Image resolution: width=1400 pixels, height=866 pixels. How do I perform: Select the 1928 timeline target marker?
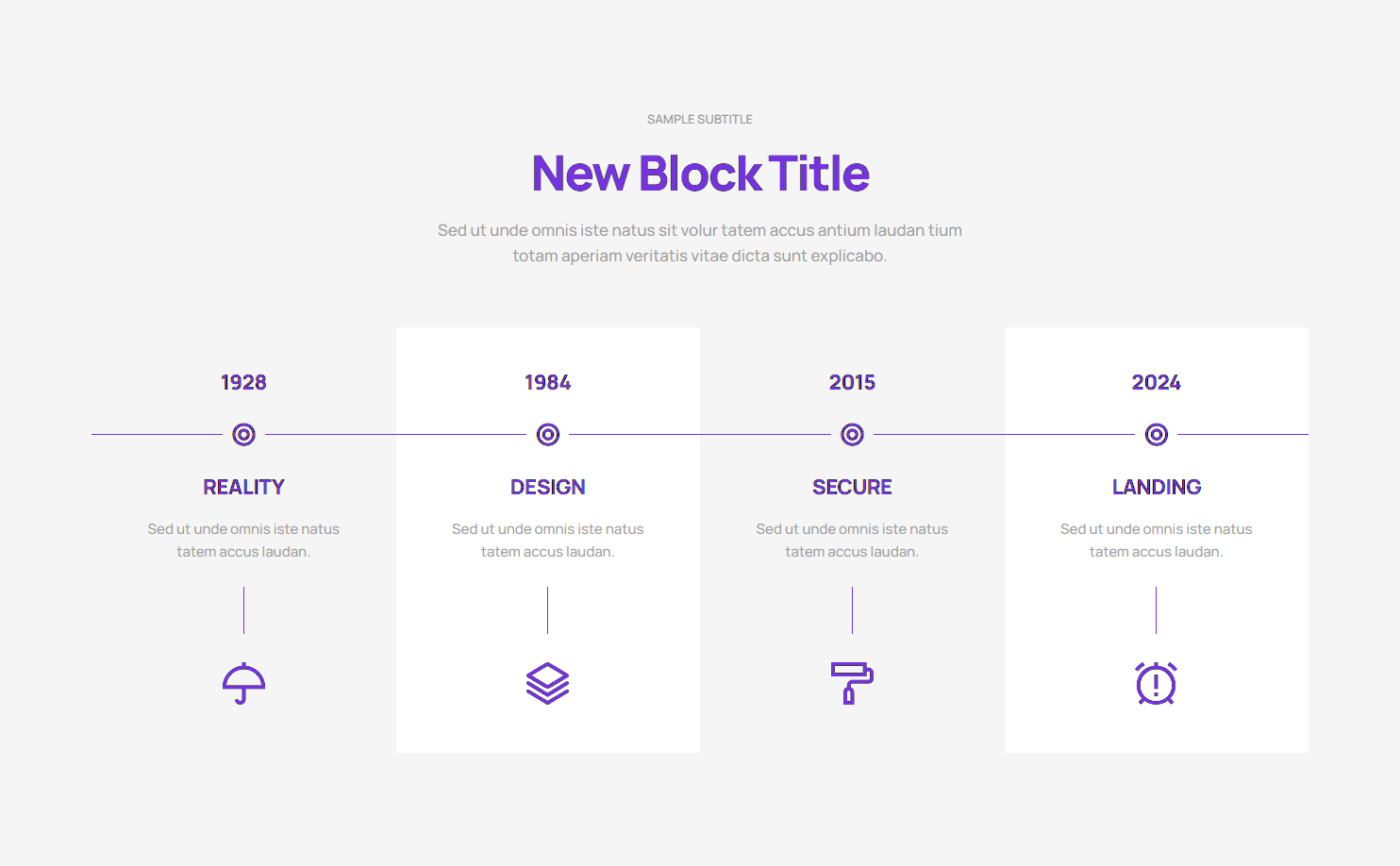(243, 434)
